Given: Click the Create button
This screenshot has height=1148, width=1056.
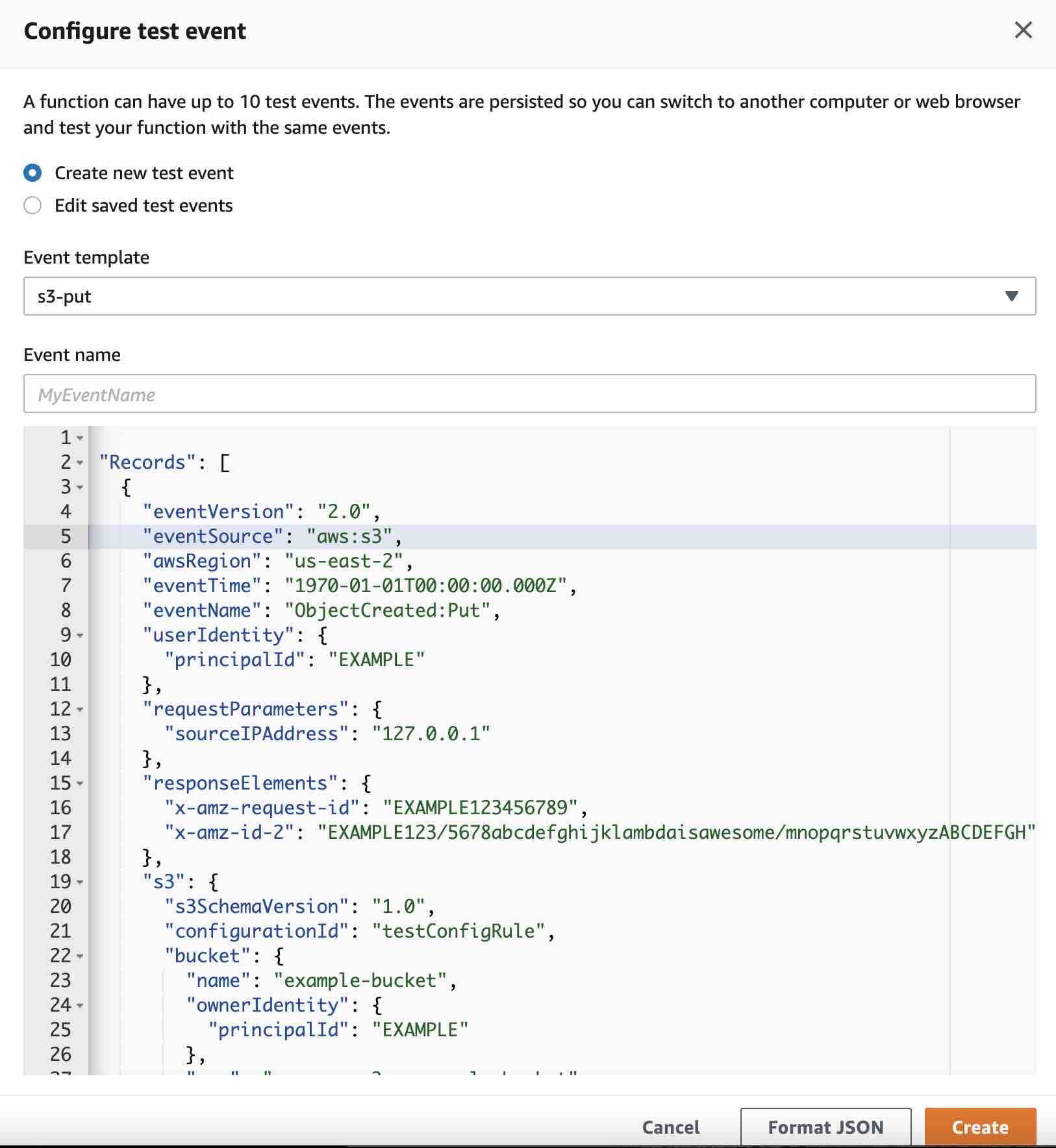Looking at the screenshot, I should click(981, 1127).
